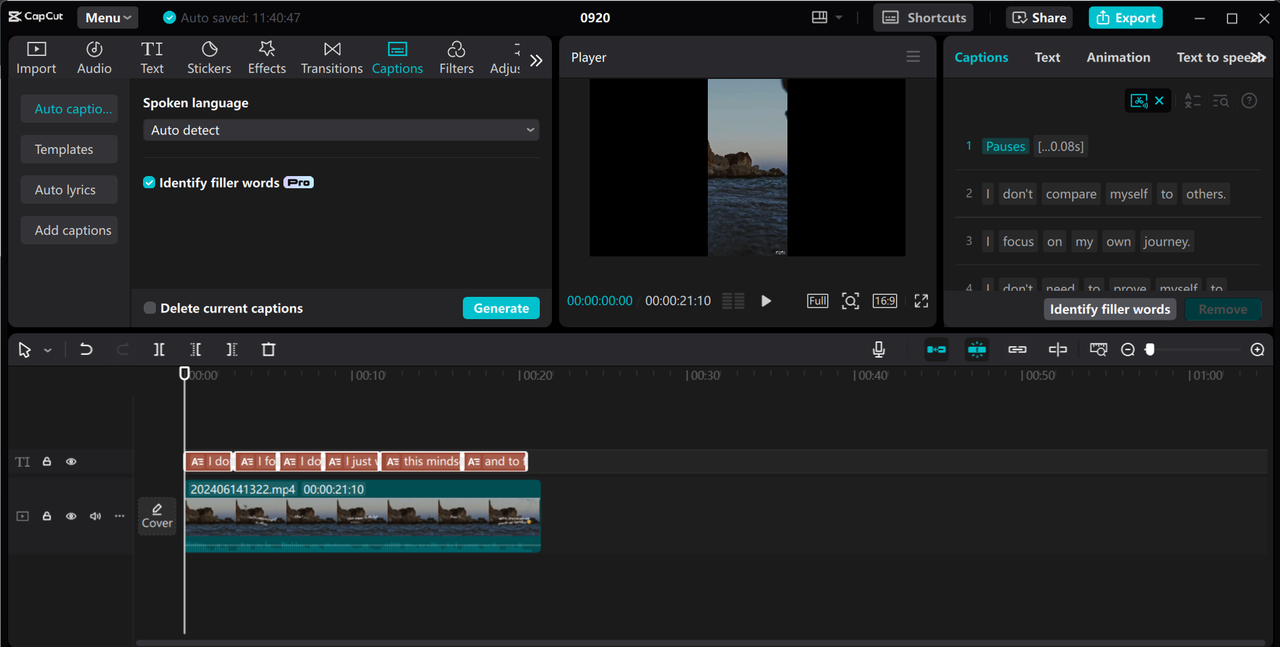
Task: Open the Import panel
Action: point(36,58)
